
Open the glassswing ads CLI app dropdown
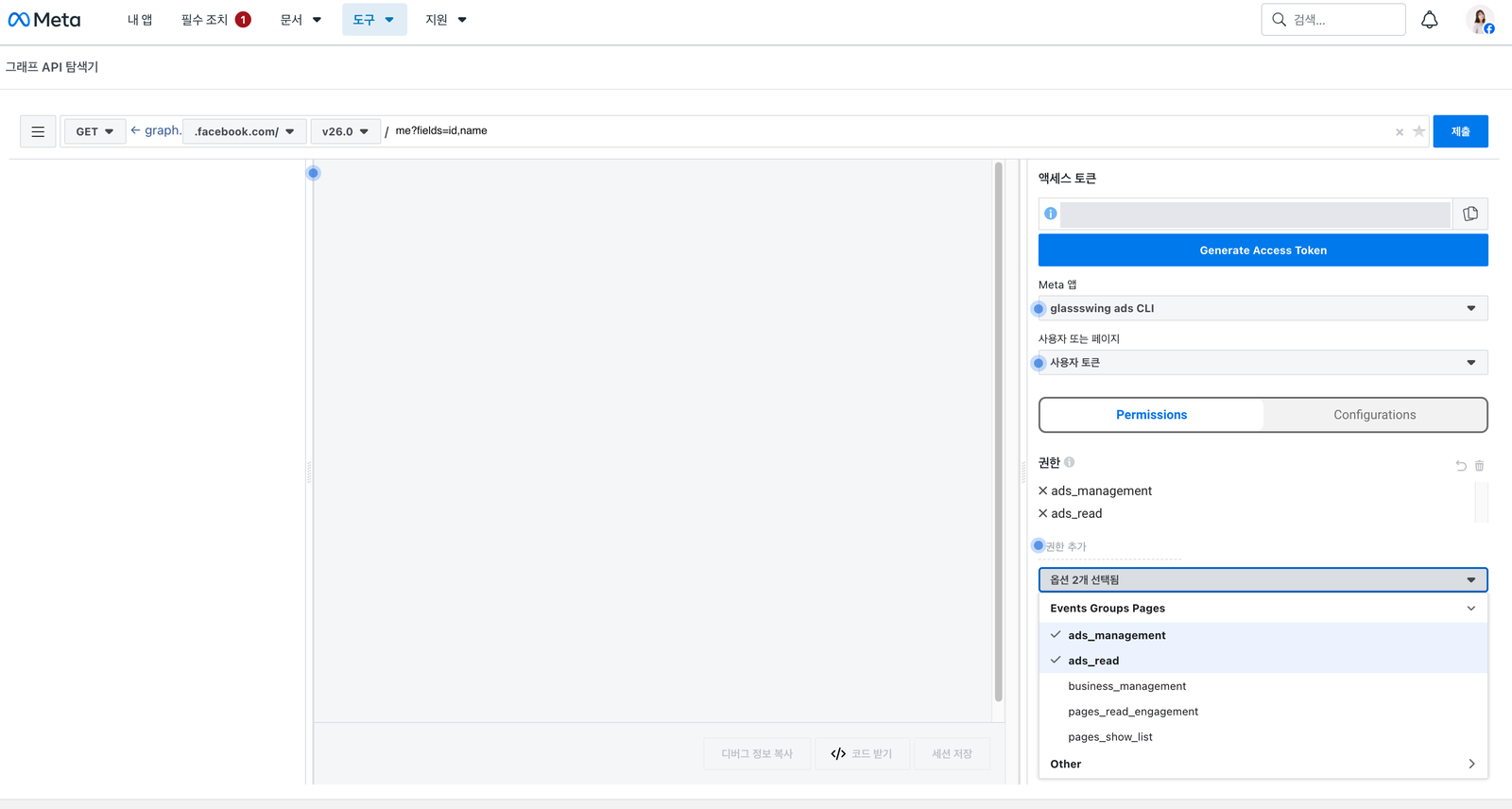click(1263, 308)
